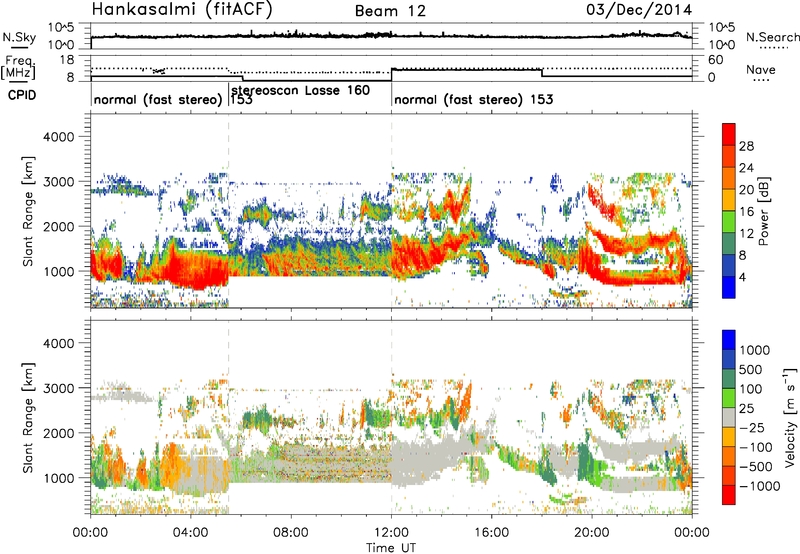
Task: Click the '04:00' time tick label
Action: point(190,533)
